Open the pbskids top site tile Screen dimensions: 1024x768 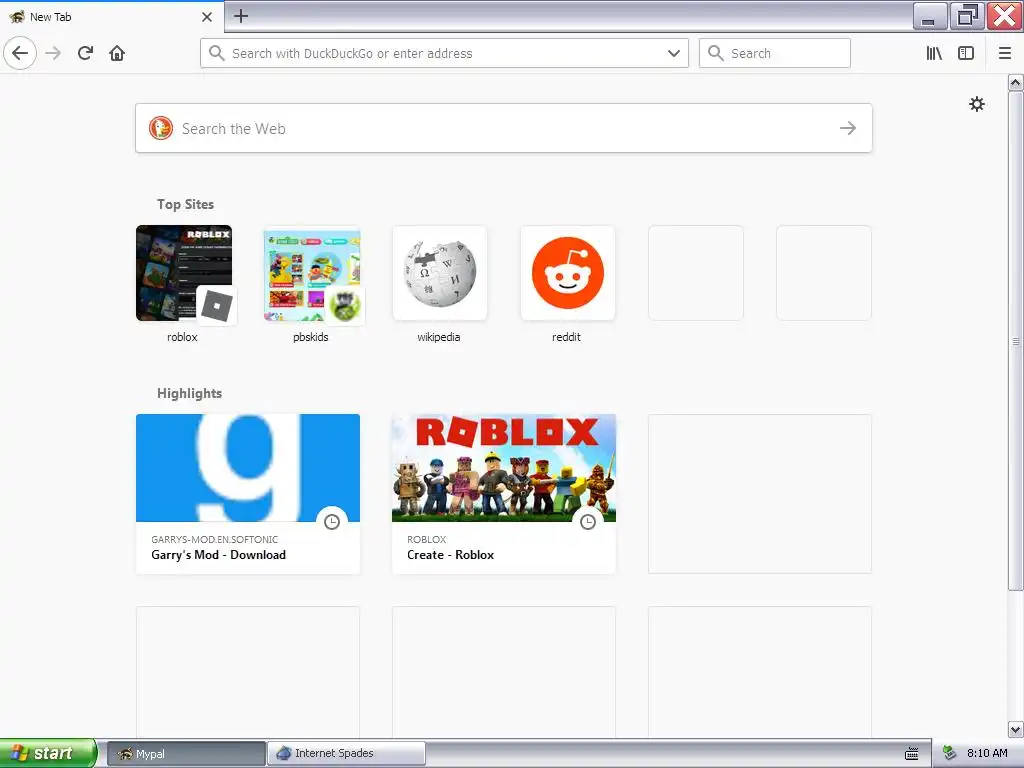click(312, 273)
